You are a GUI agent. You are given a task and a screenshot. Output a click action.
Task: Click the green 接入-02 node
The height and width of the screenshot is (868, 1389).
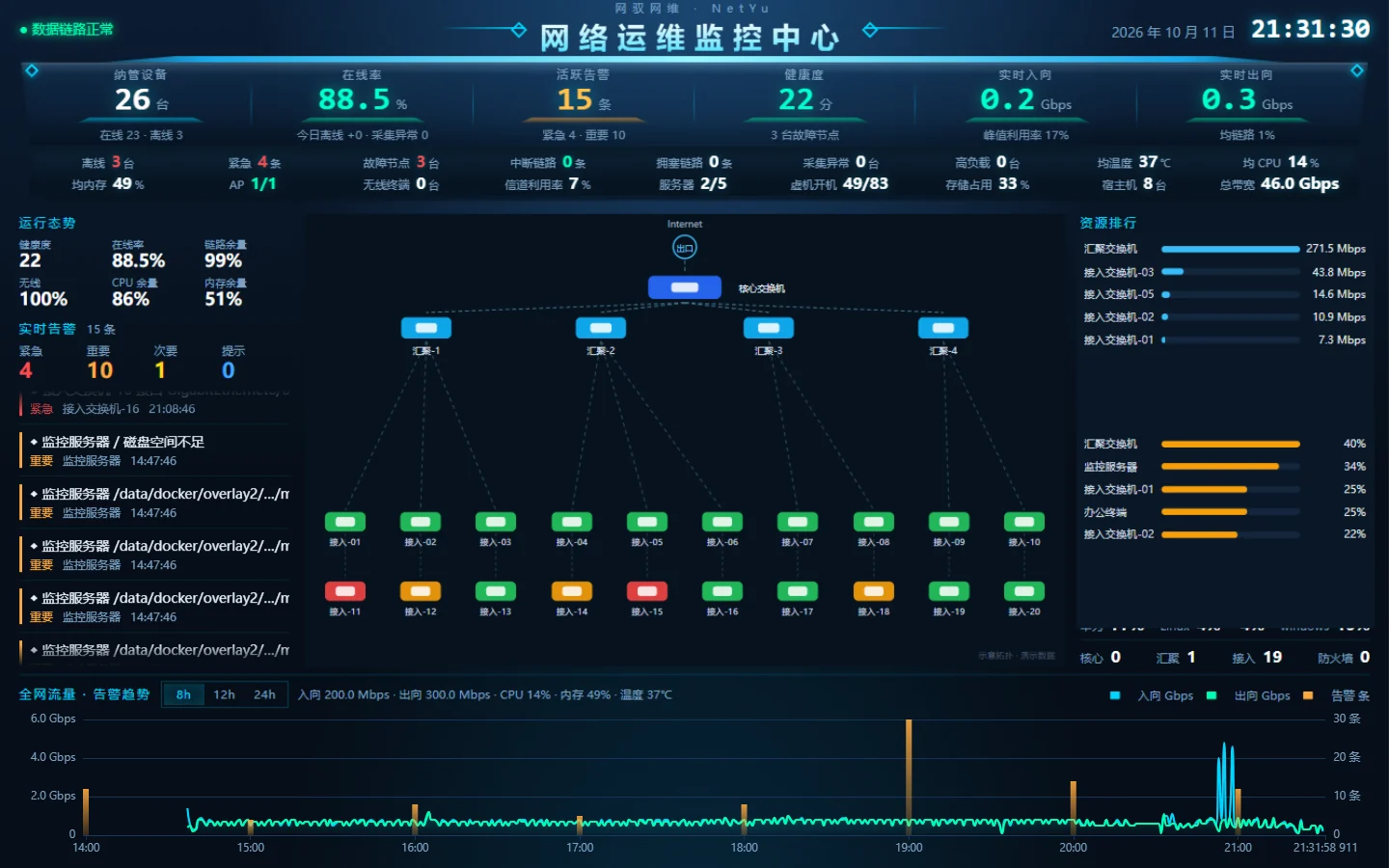421,522
